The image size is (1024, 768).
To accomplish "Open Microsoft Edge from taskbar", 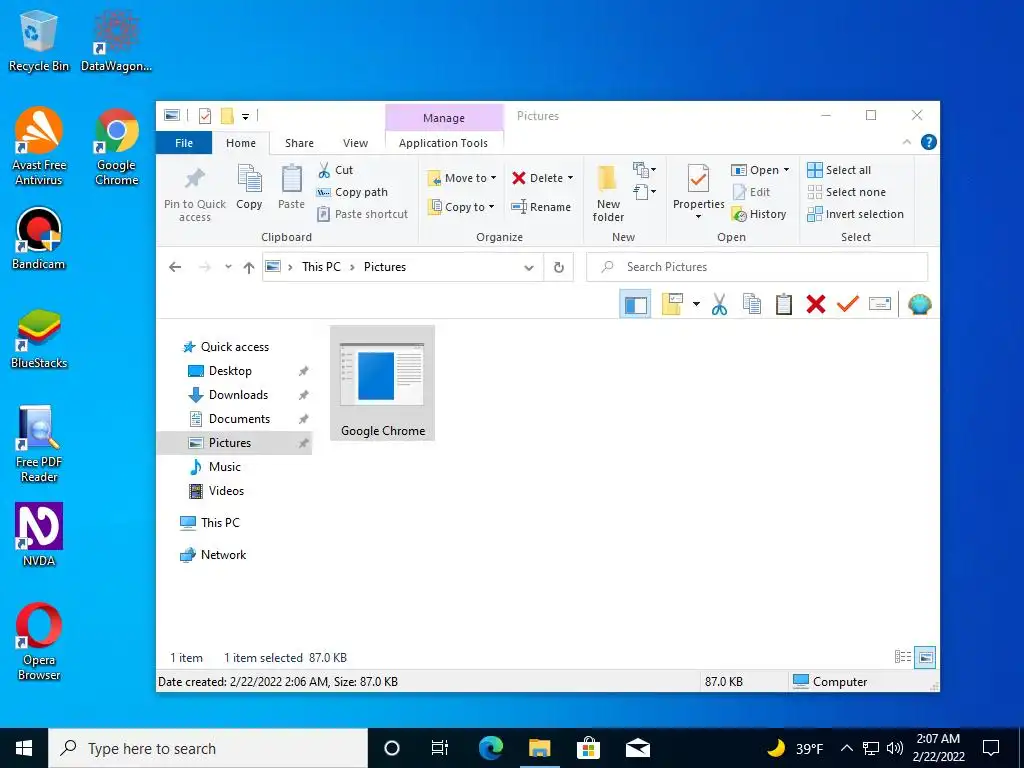I will (x=490, y=748).
